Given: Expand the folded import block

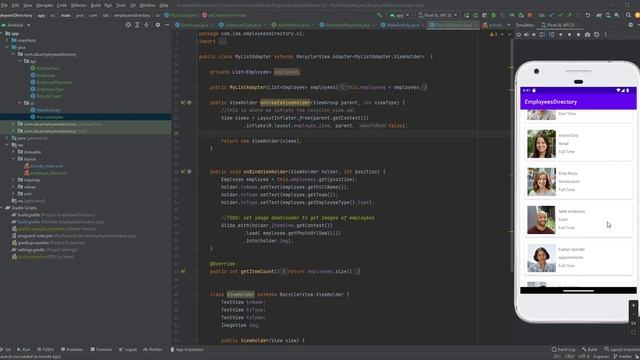Looking at the screenshot, I should (223, 41).
